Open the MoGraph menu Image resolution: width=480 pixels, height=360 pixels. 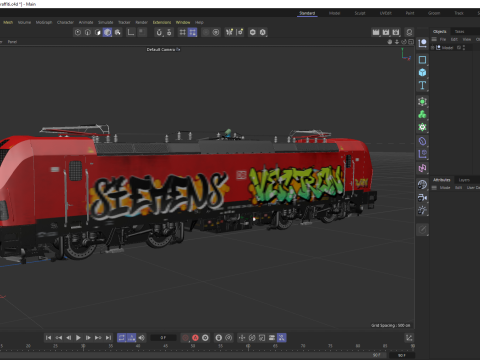pyautogui.click(x=44, y=22)
